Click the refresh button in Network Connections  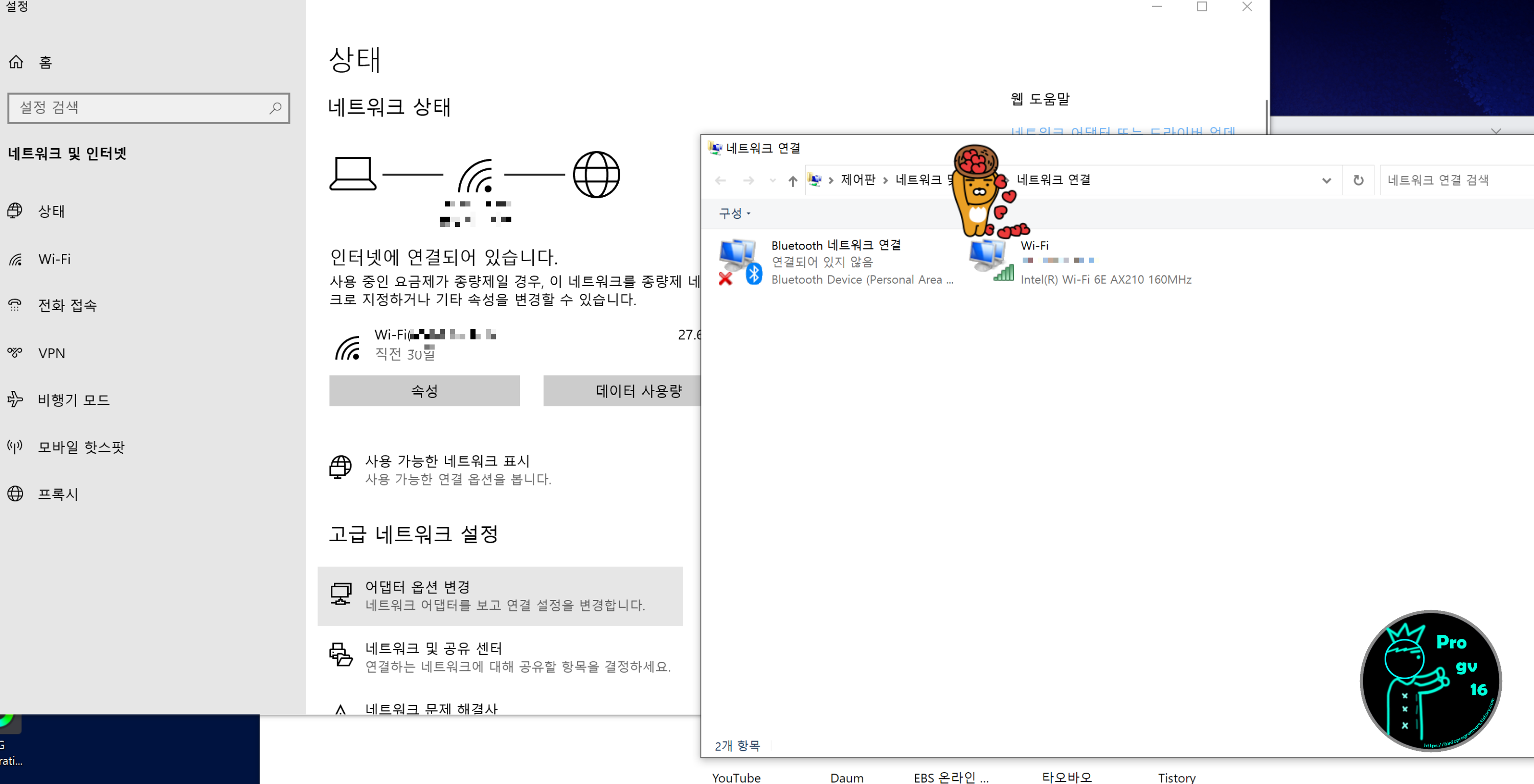point(1358,180)
